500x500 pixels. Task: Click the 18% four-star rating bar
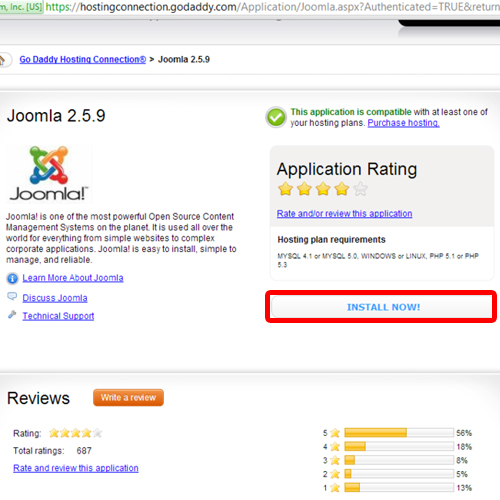[x=399, y=446]
